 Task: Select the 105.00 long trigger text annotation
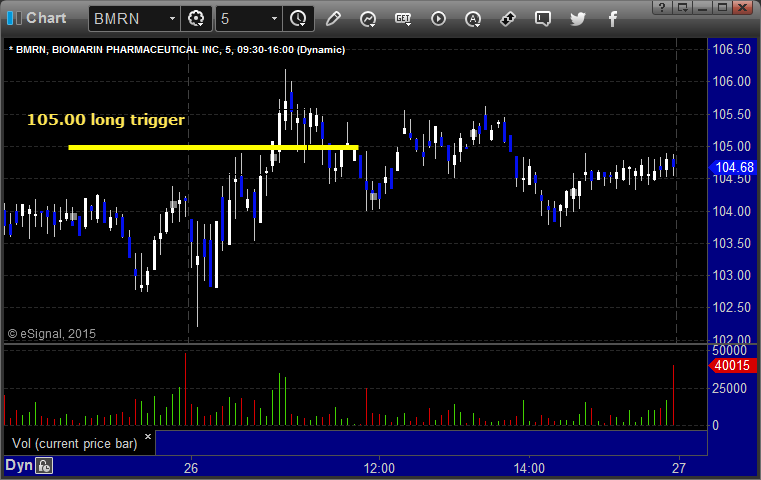point(106,119)
